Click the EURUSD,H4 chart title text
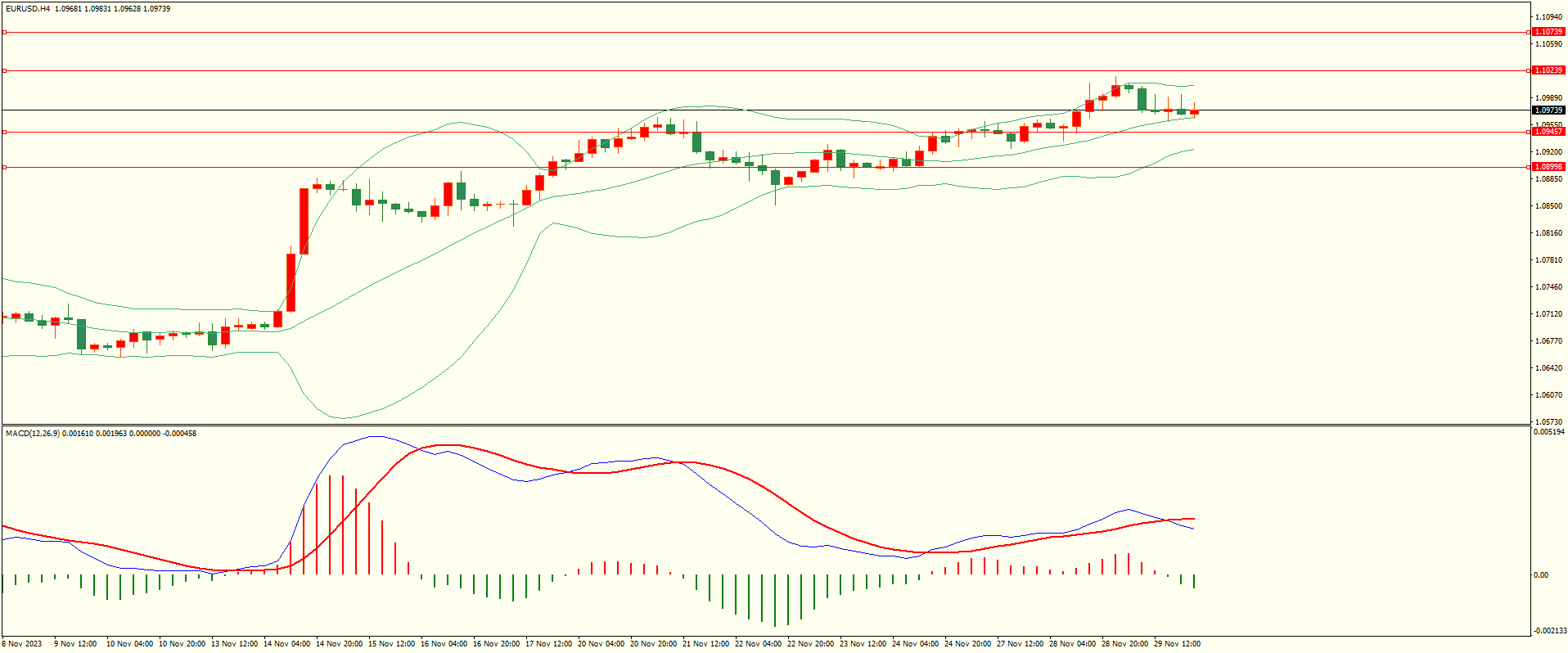 pos(28,9)
